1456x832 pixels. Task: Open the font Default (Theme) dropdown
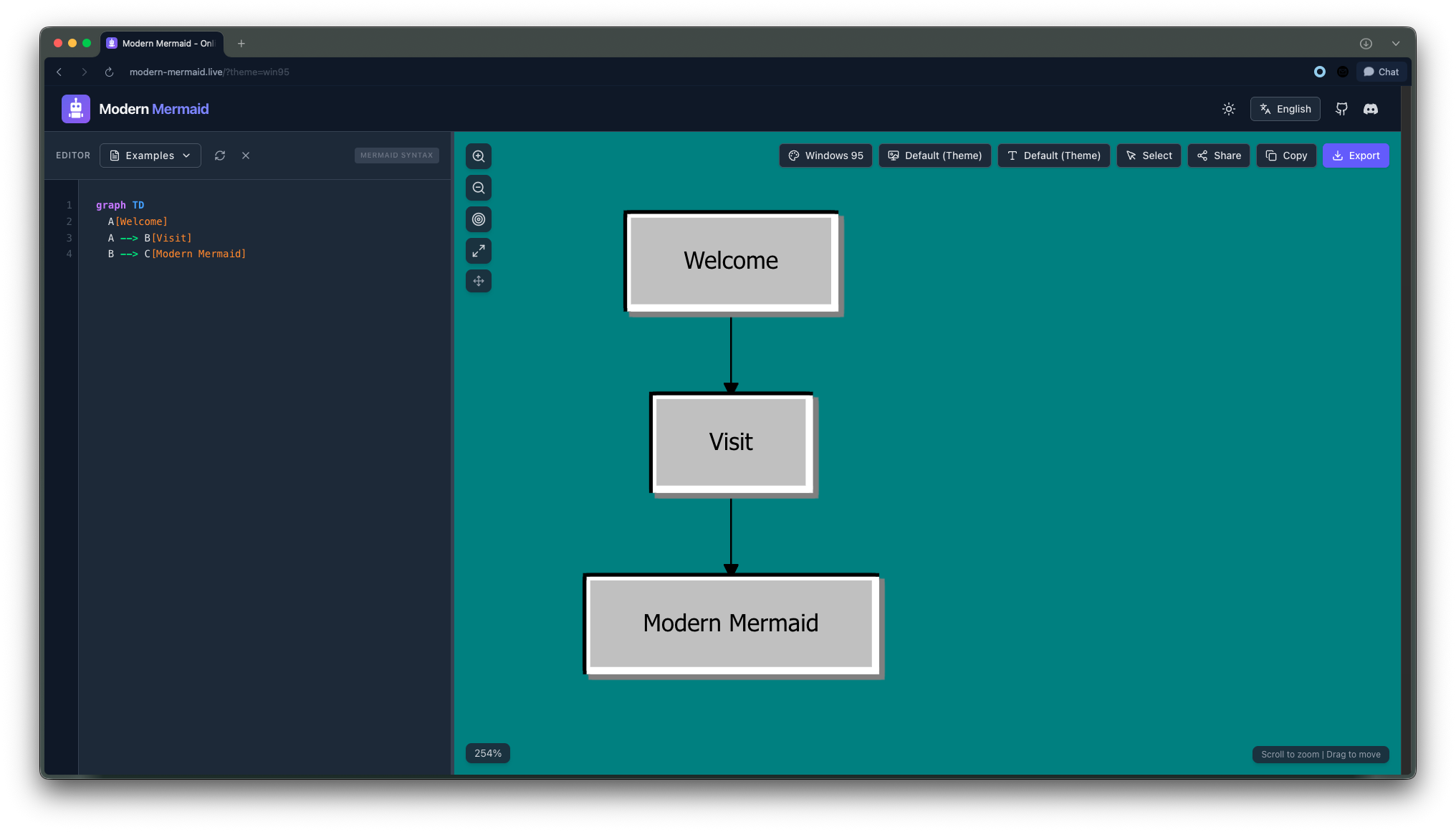pyautogui.click(x=1054, y=156)
